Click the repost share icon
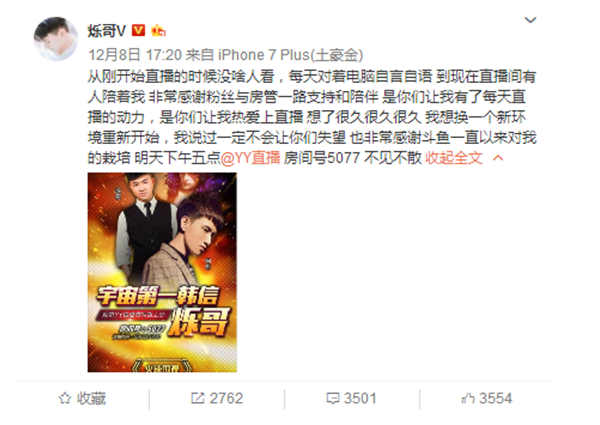 pos(197,399)
